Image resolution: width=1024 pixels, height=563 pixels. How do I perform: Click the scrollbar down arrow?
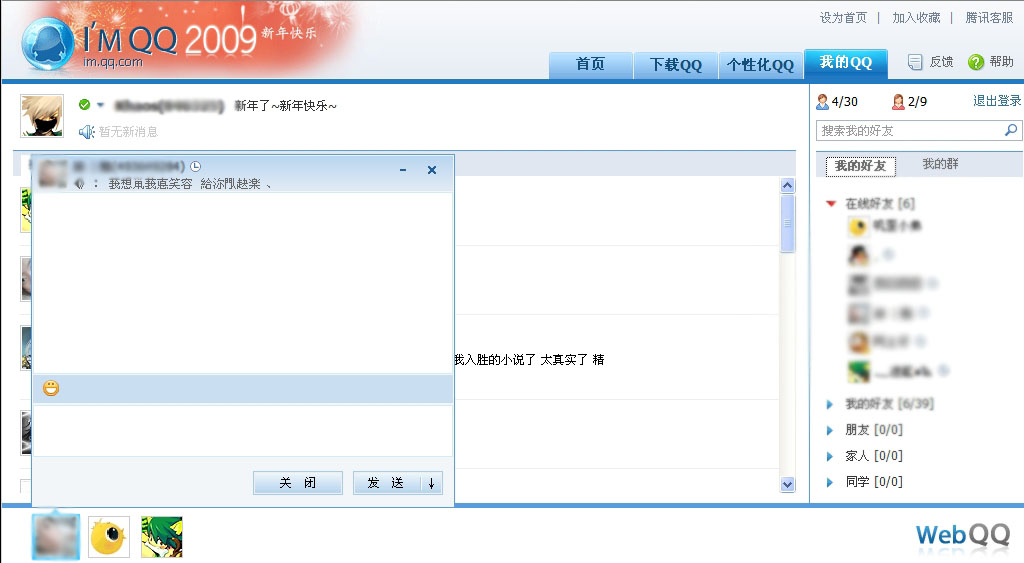click(788, 485)
